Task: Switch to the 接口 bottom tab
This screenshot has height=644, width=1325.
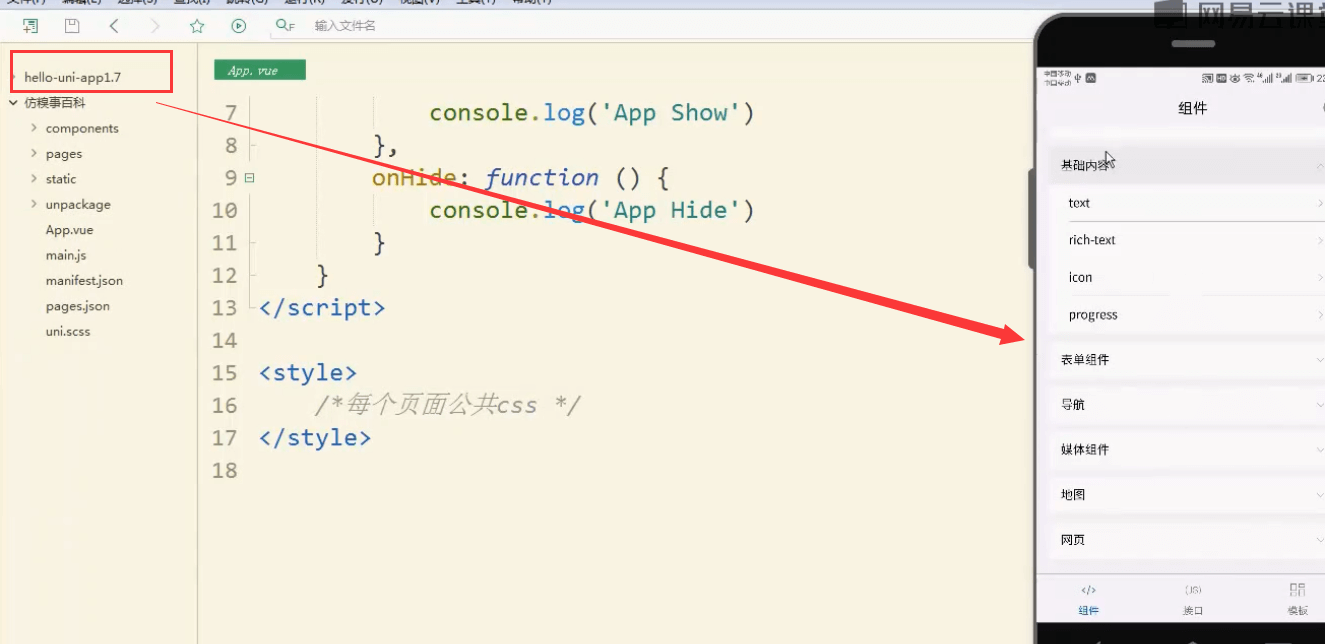Action: coord(1193,600)
